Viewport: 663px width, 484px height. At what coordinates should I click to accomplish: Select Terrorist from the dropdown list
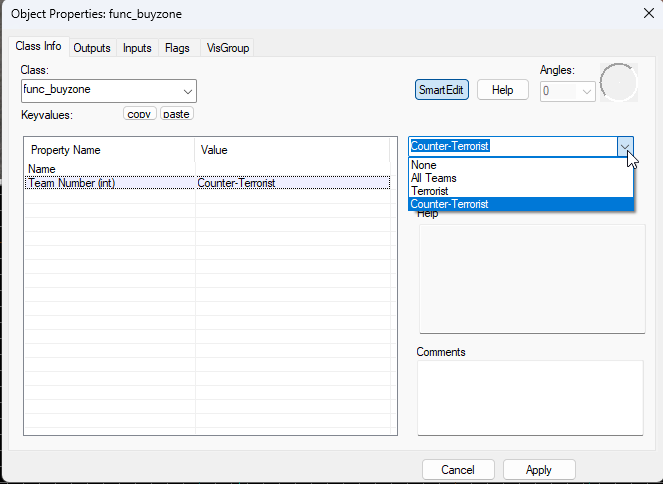pyautogui.click(x=521, y=191)
